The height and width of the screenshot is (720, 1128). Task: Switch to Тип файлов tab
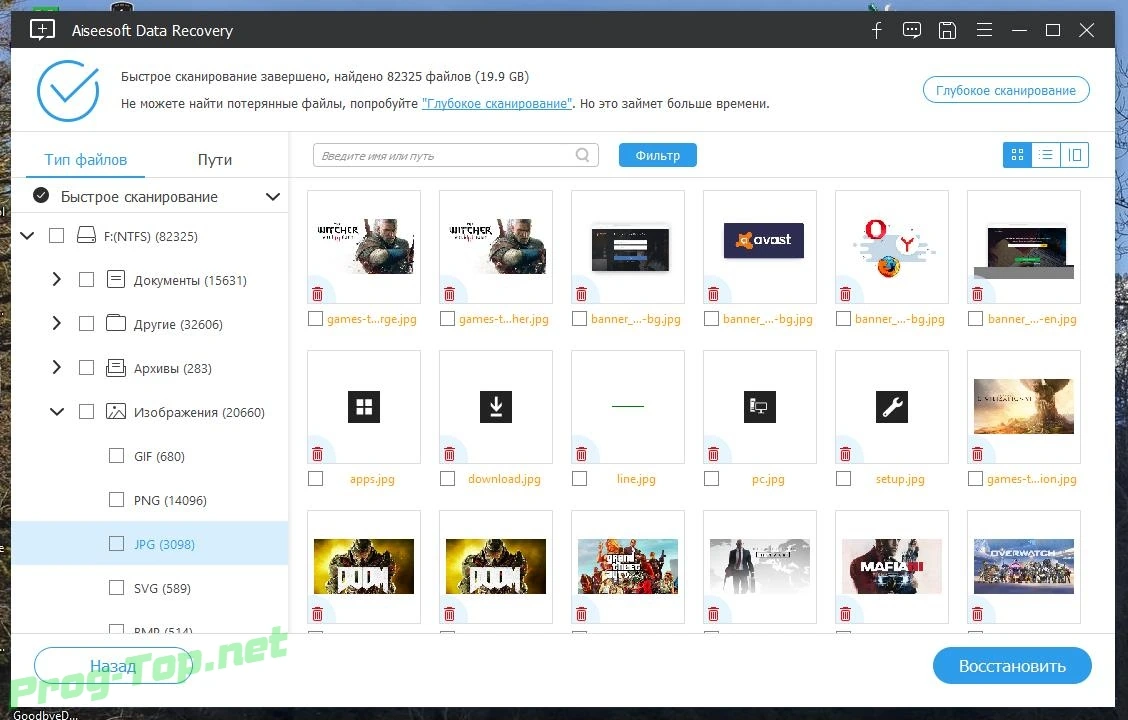point(86,160)
